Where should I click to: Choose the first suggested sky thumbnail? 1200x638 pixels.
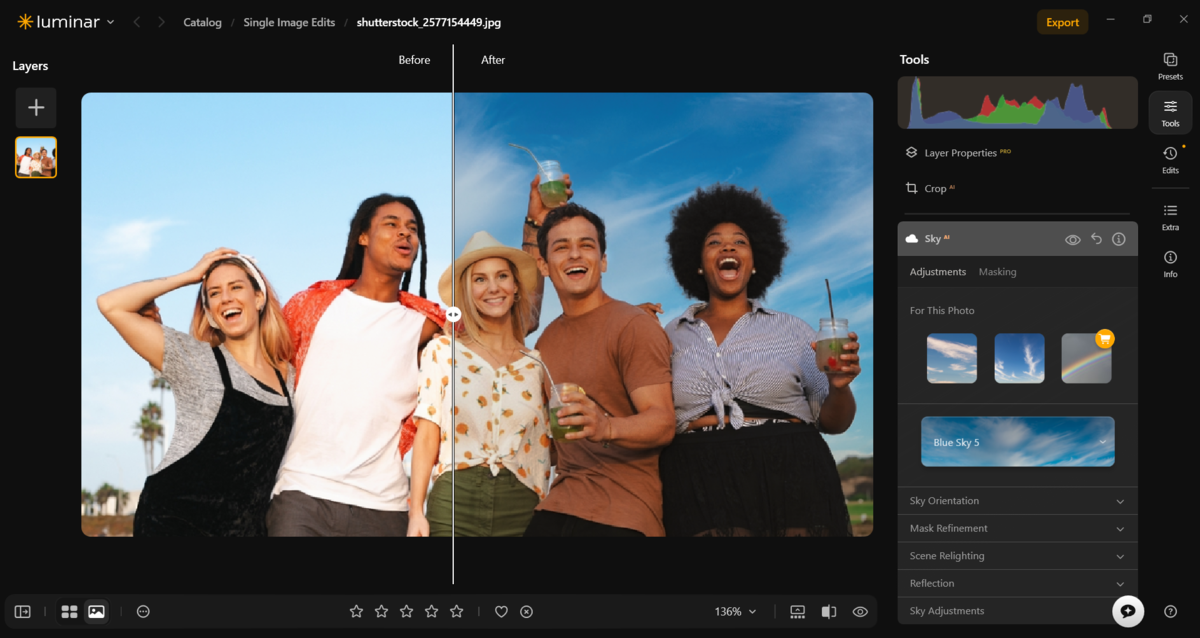952,358
